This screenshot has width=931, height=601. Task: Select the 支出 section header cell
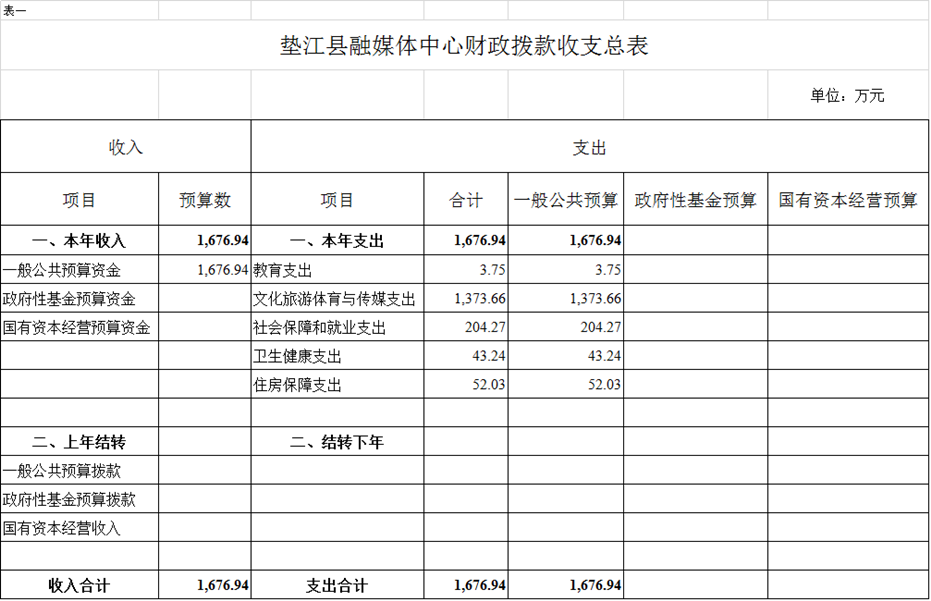coord(589,147)
